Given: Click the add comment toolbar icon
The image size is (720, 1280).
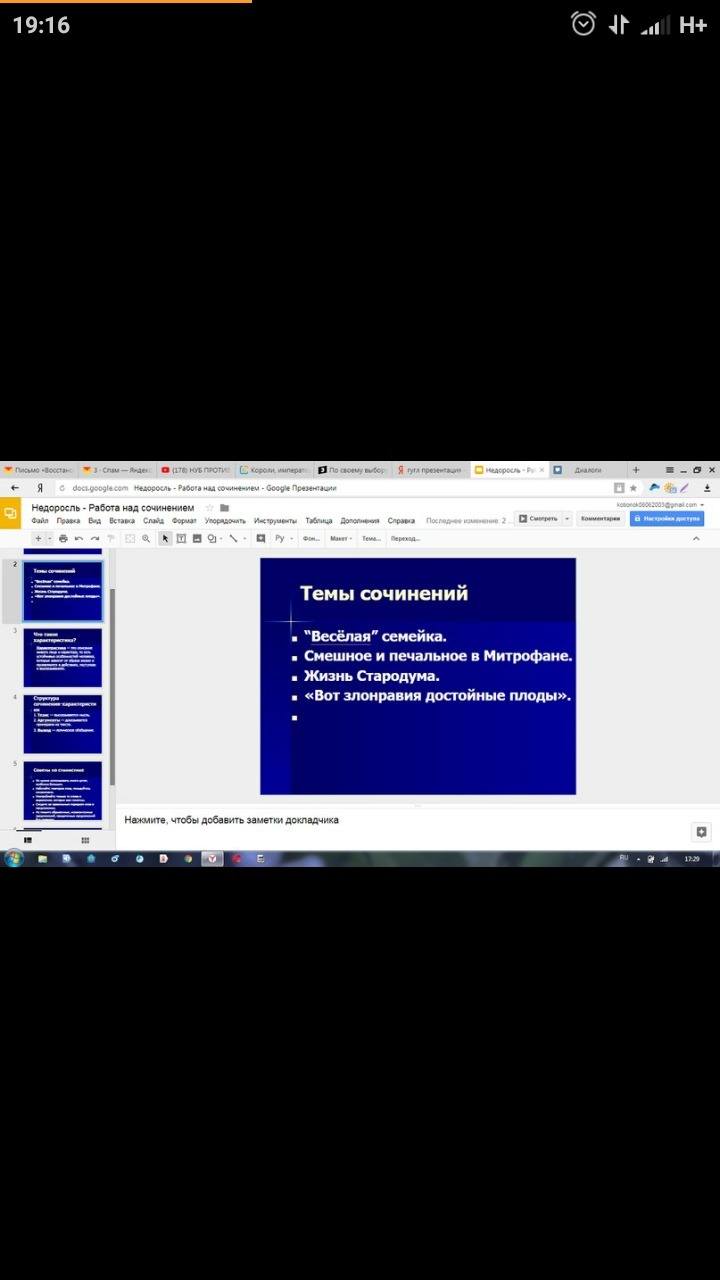Looking at the screenshot, I should pyautogui.click(x=261, y=538).
